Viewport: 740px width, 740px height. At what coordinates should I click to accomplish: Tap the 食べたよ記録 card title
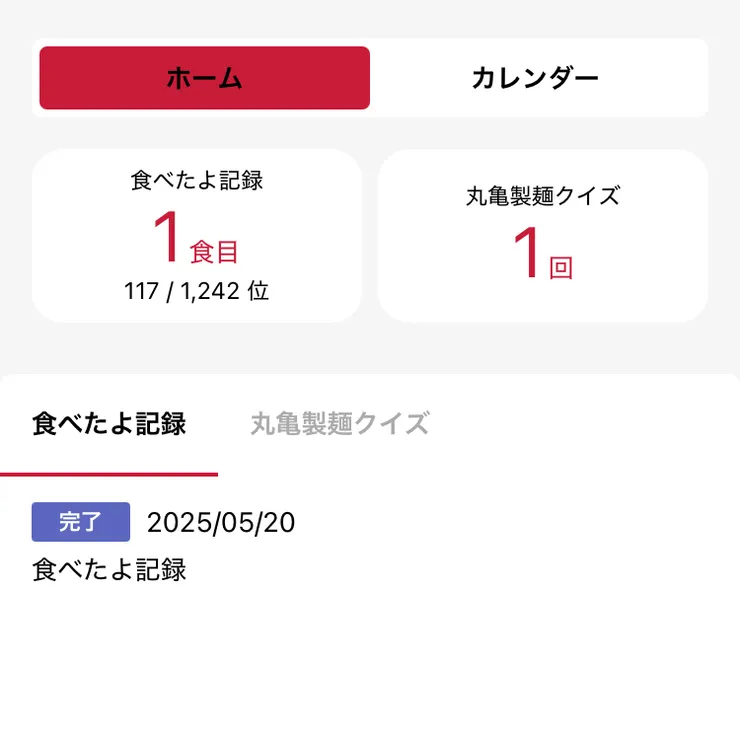click(197, 181)
